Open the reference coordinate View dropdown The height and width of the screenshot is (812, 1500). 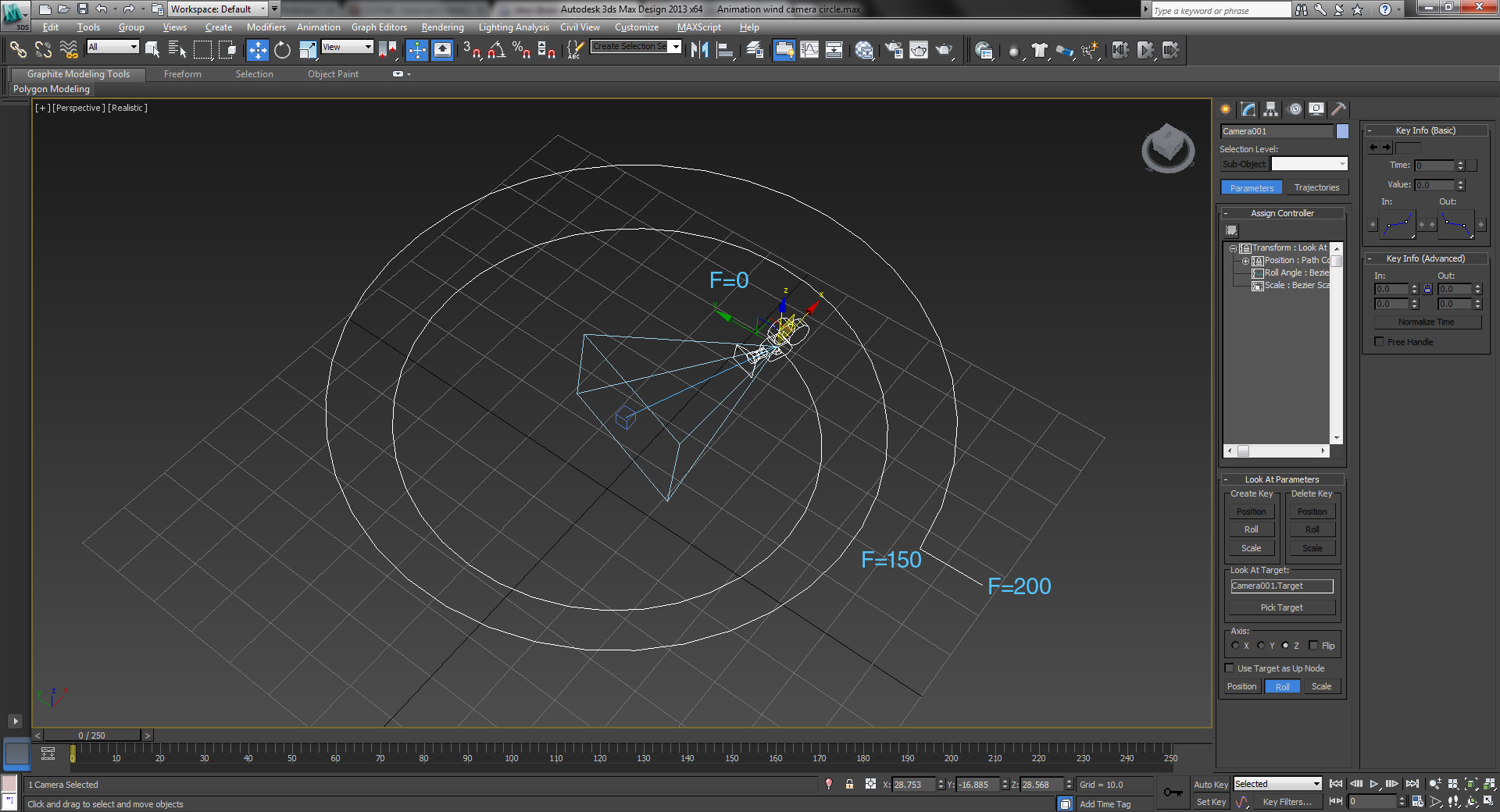[x=347, y=47]
